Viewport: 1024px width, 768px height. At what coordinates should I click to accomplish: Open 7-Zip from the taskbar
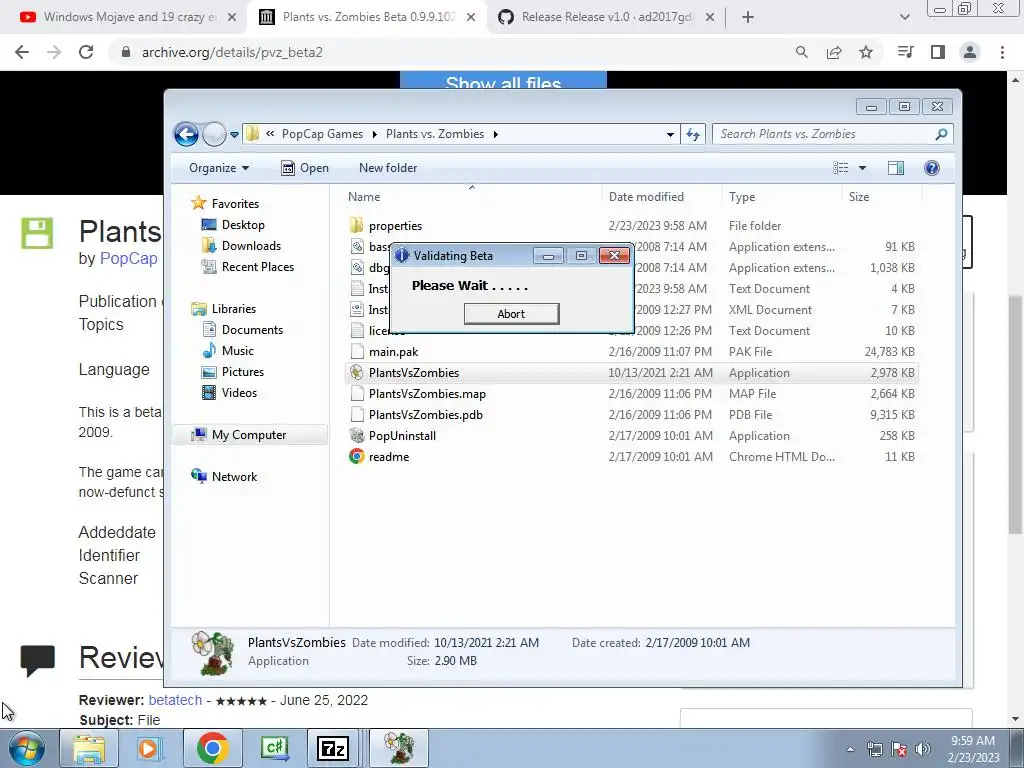click(x=332, y=748)
